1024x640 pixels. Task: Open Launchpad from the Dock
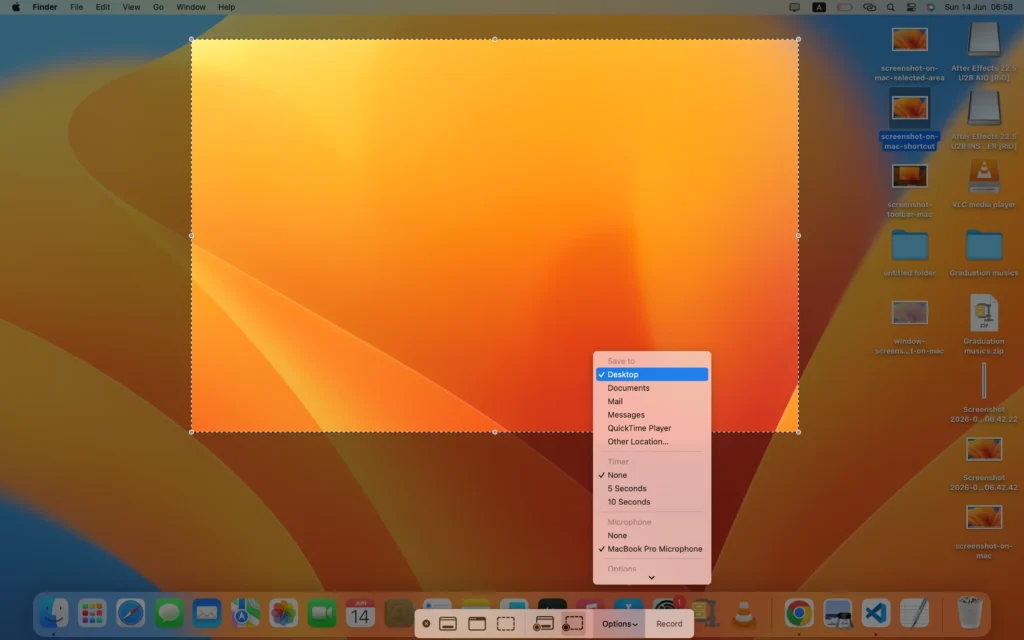(x=92, y=614)
